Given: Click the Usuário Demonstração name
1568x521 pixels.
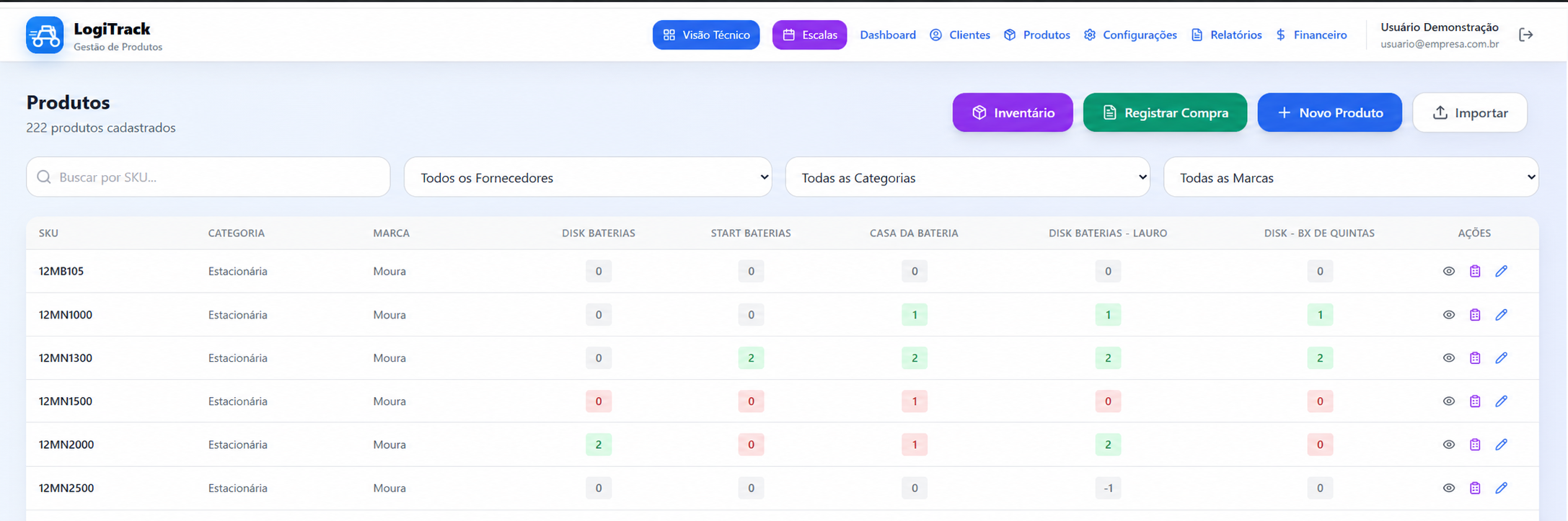Looking at the screenshot, I should click(1440, 27).
